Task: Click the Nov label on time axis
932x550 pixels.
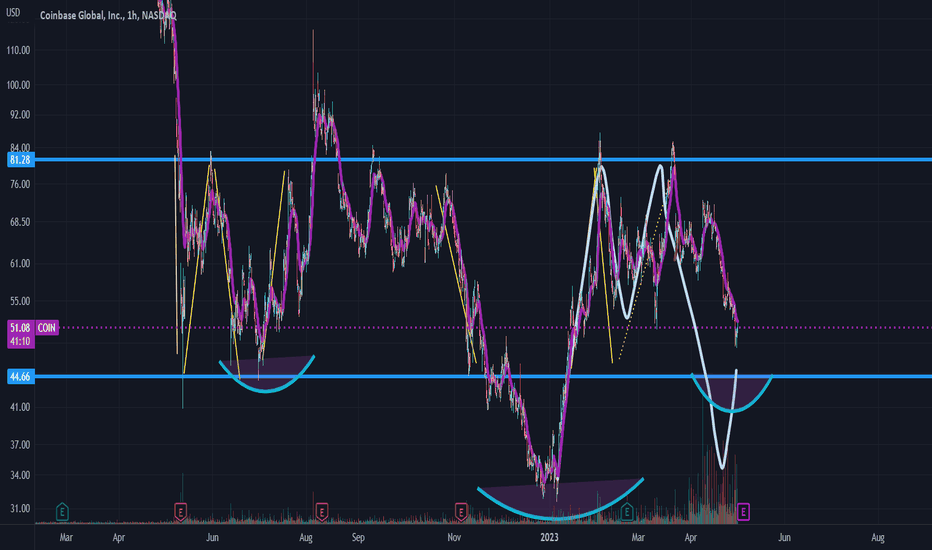Action: click(454, 538)
